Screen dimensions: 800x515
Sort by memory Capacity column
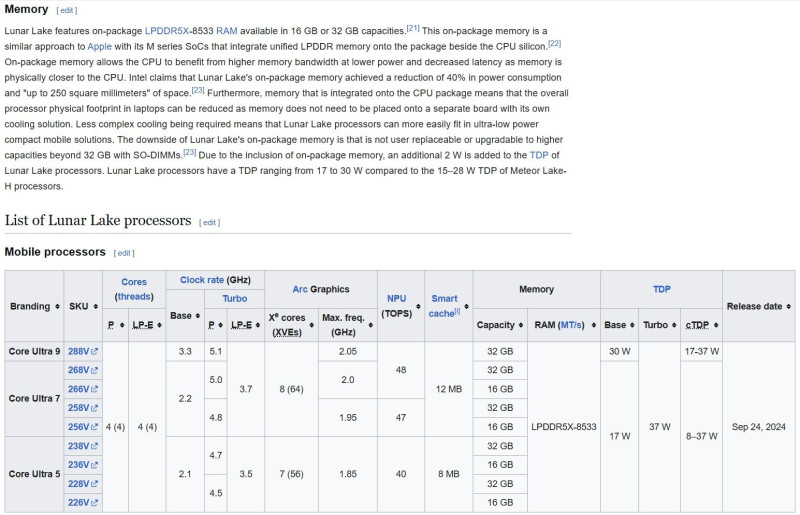click(521, 325)
